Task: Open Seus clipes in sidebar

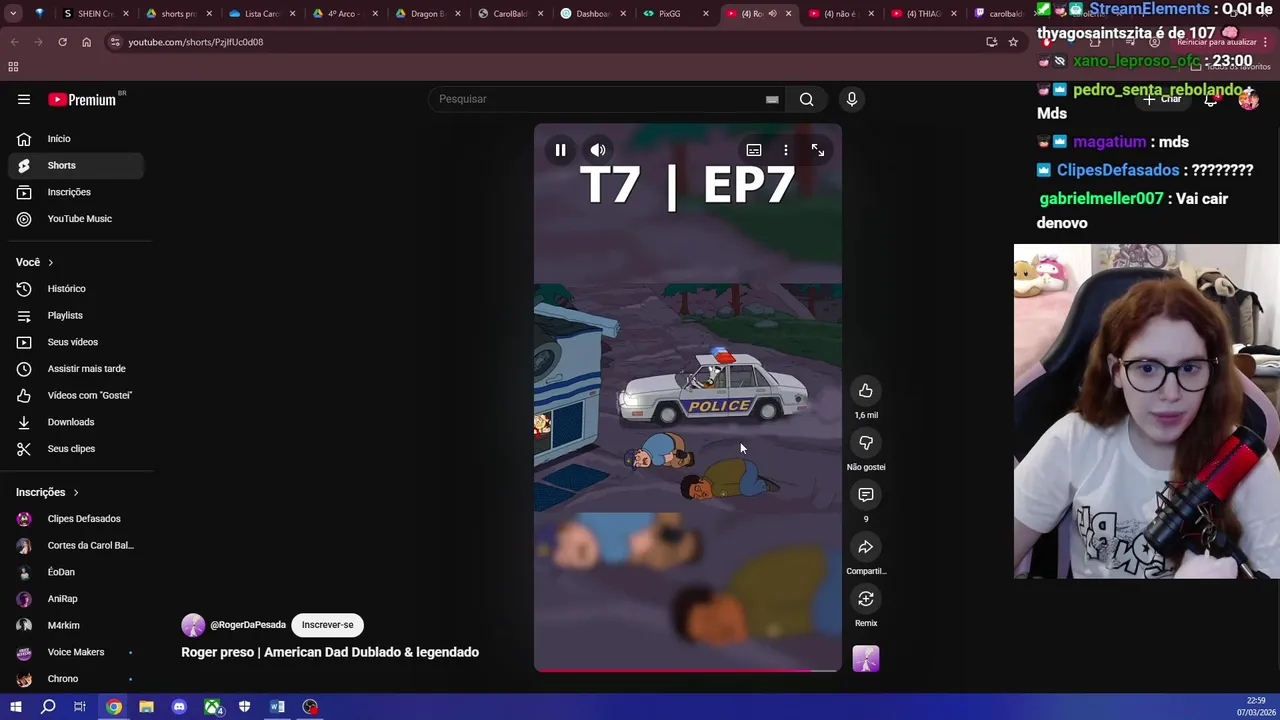Action: coord(76,449)
